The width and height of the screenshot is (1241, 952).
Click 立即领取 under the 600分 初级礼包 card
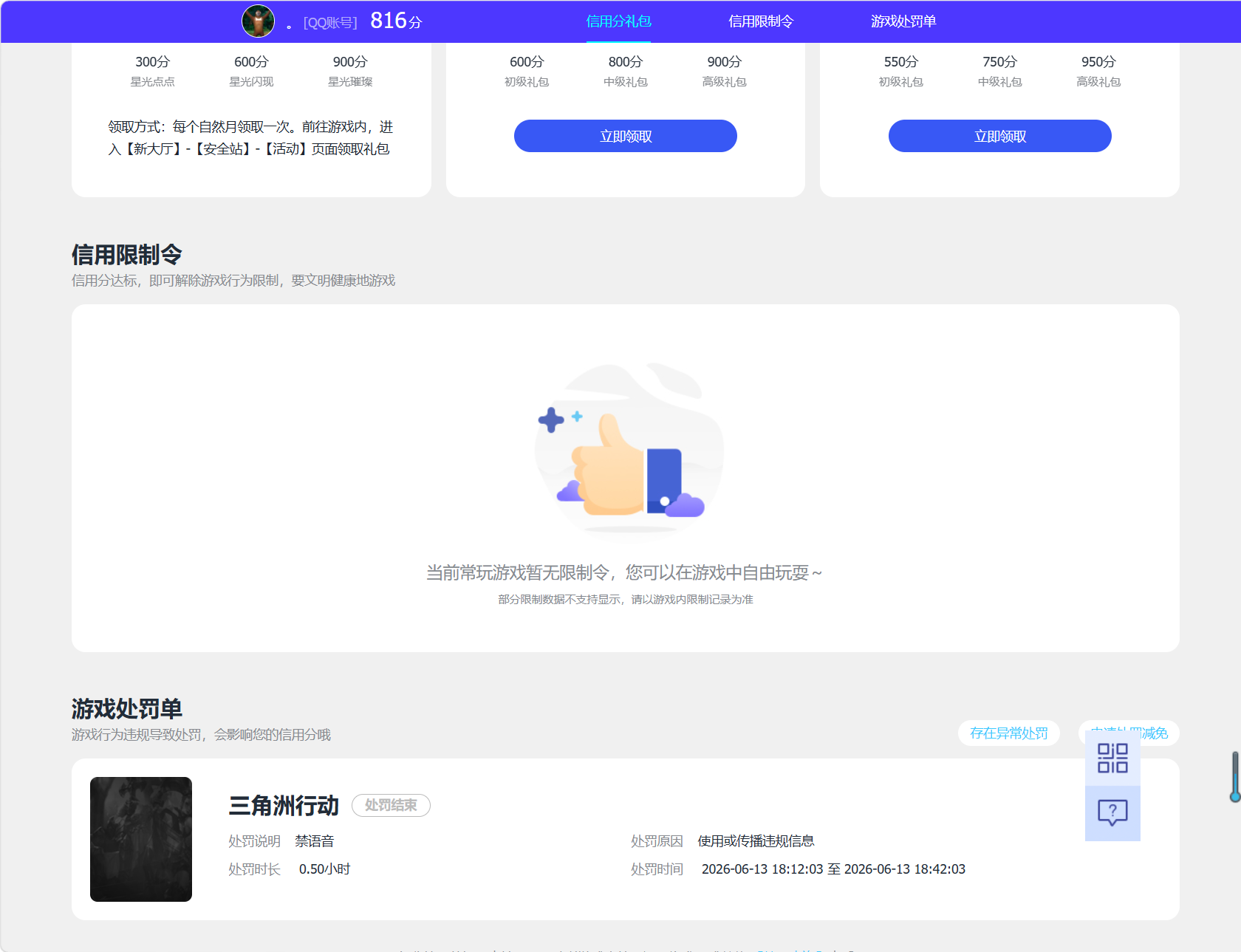(626, 136)
